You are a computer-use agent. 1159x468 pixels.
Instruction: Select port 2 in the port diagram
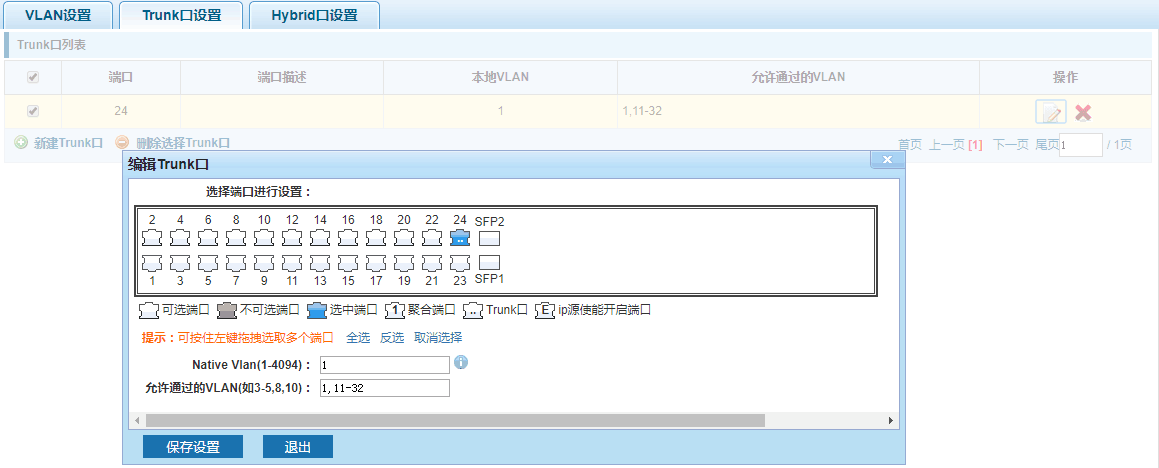coord(152,238)
